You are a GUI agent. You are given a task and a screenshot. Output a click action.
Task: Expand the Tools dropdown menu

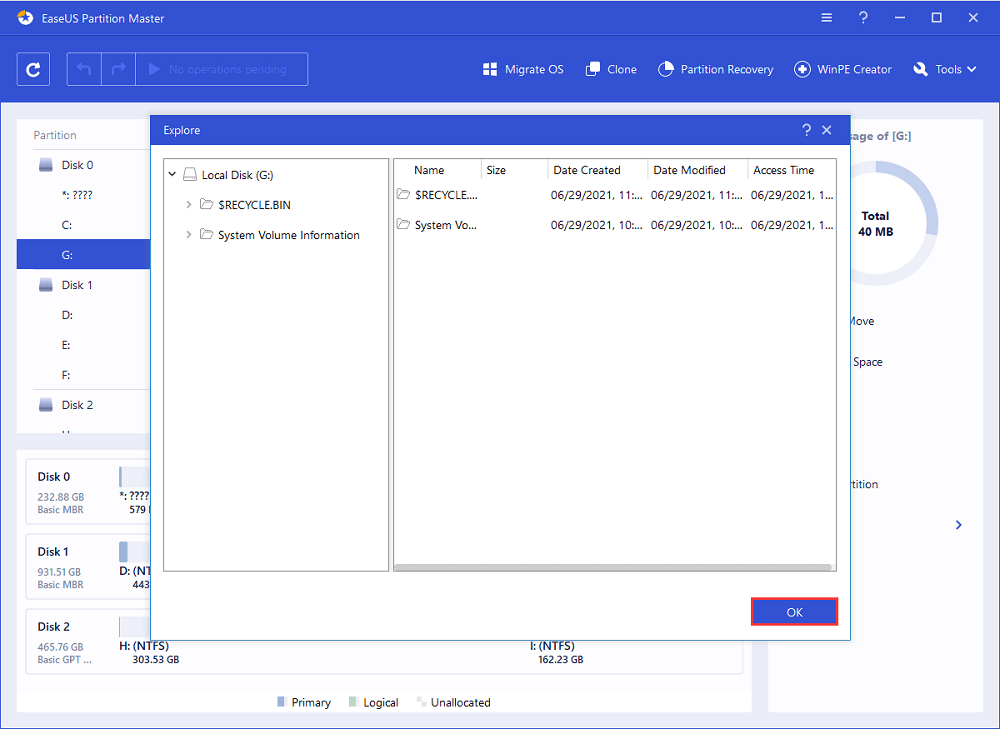945,70
